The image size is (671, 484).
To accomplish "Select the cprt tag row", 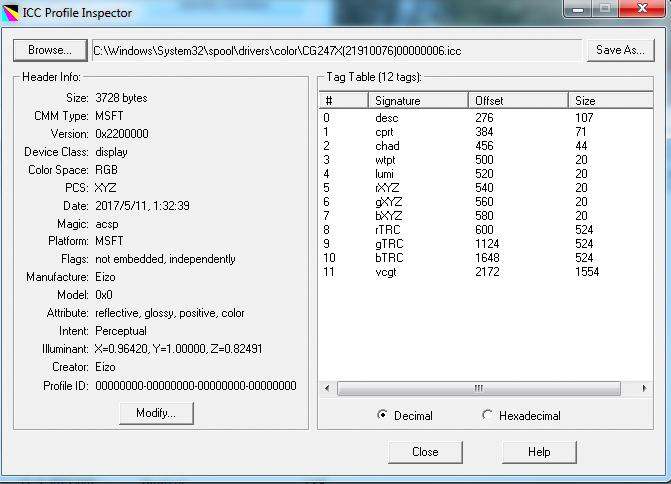I will 486,132.
